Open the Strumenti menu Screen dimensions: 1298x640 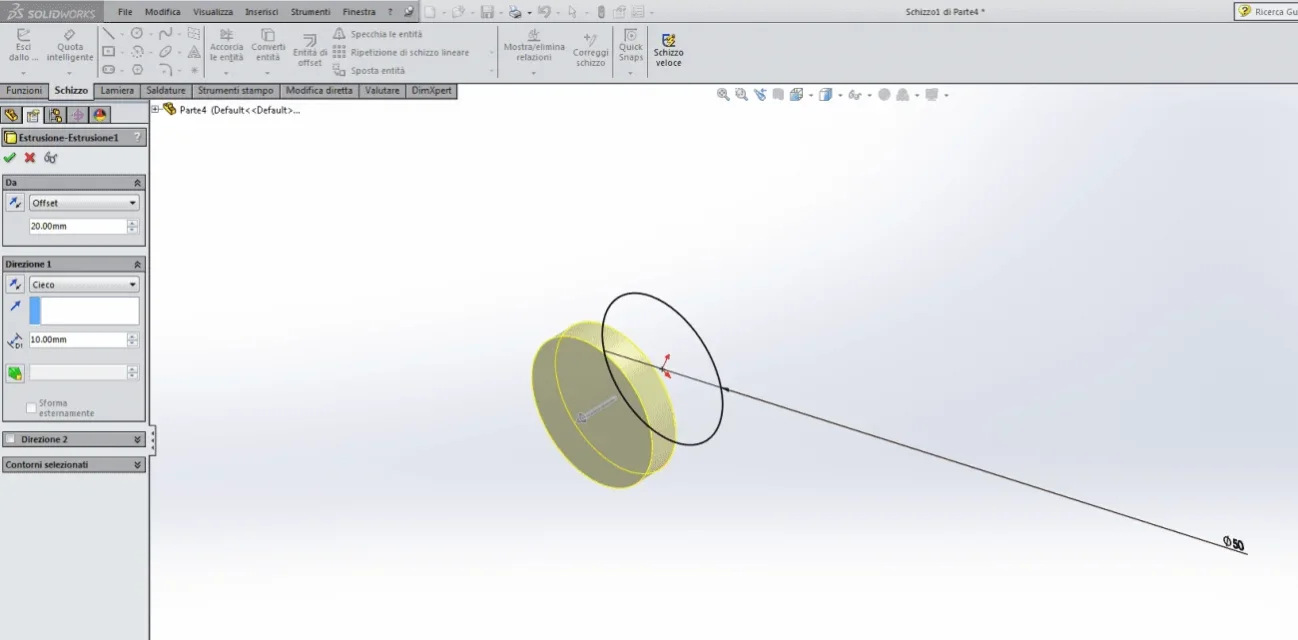click(x=310, y=12)
